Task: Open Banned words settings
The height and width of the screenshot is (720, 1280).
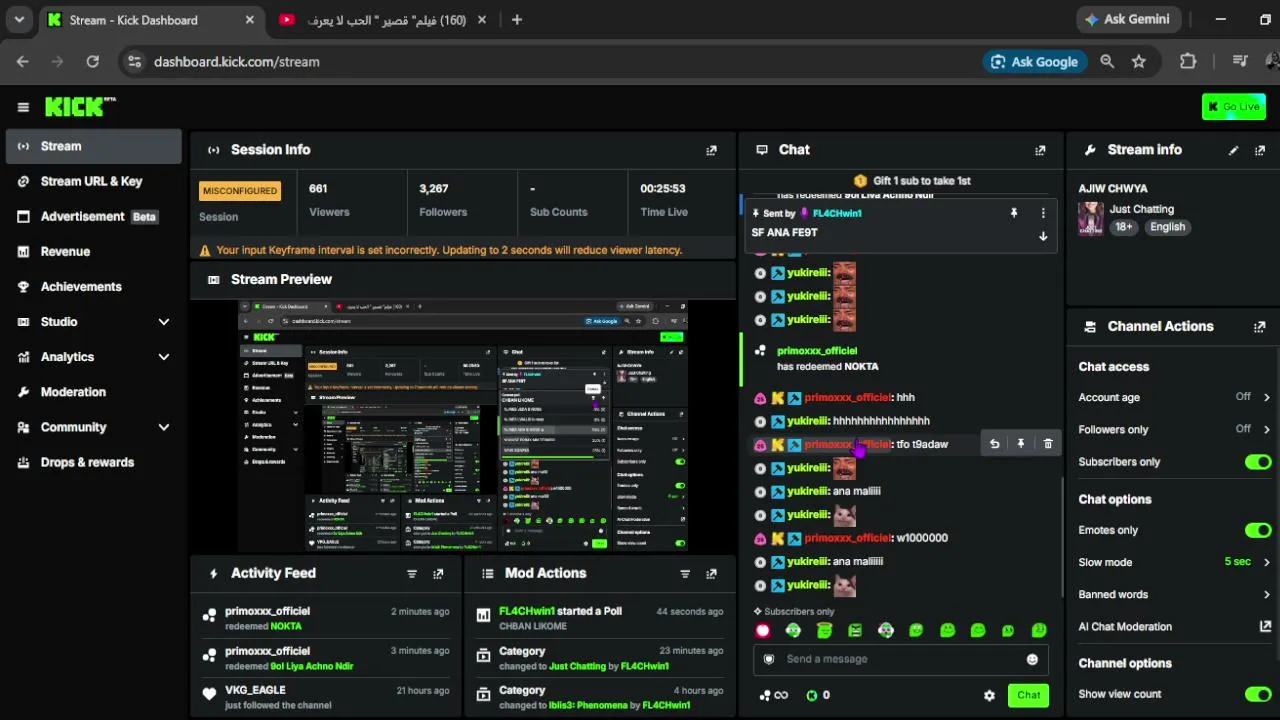Action: [x=1175, y=594]
